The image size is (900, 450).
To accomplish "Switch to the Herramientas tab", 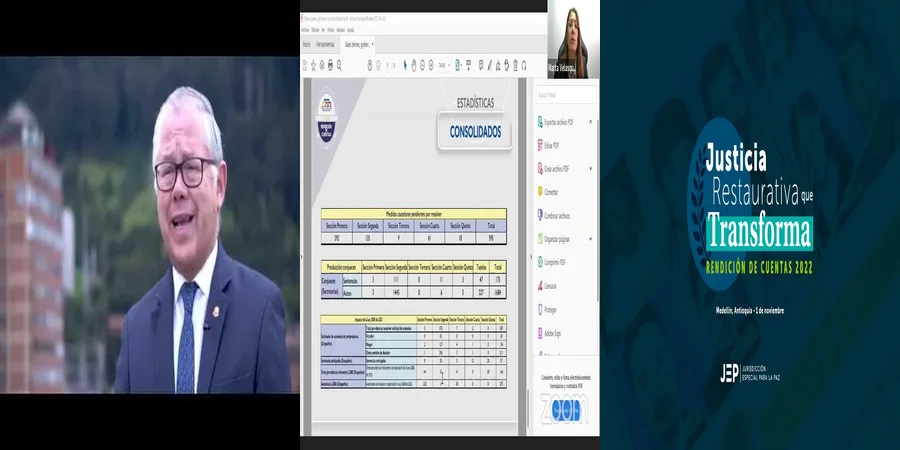I will (325, 44).
